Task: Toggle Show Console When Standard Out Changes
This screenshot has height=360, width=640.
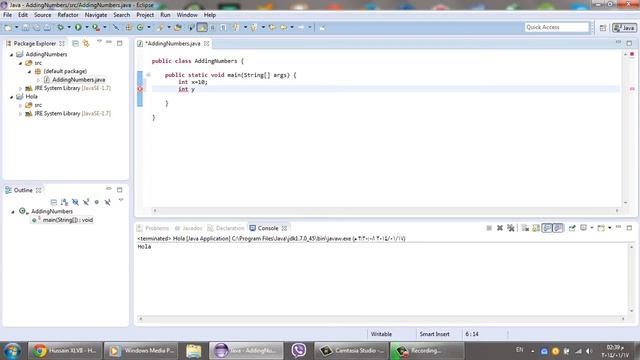Action: [x=547, y=228]
